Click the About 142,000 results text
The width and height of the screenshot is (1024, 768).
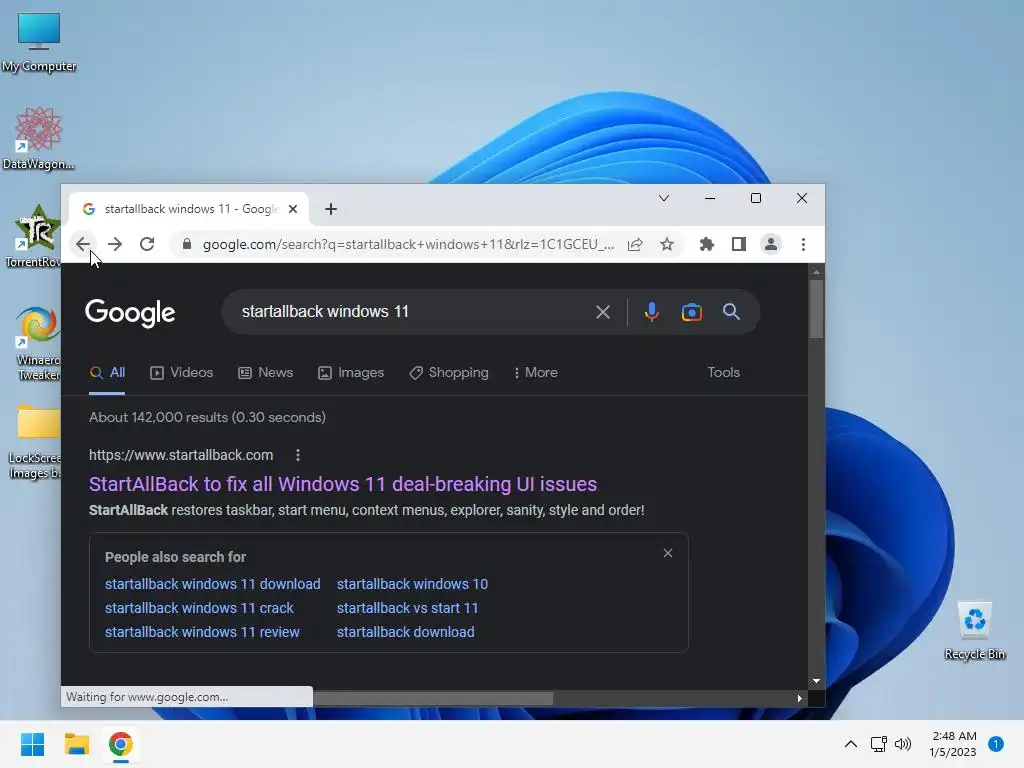[x=207, y=417]
